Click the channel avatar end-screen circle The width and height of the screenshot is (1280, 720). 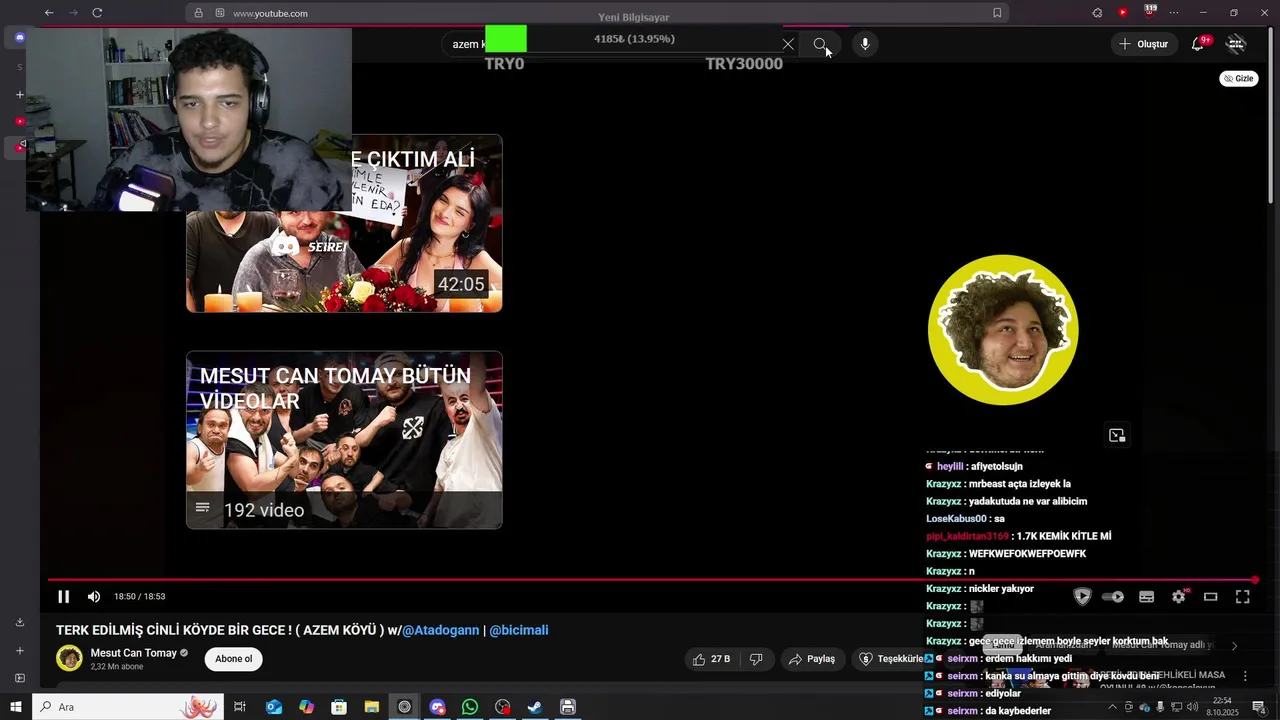[x=1003, y=330]
